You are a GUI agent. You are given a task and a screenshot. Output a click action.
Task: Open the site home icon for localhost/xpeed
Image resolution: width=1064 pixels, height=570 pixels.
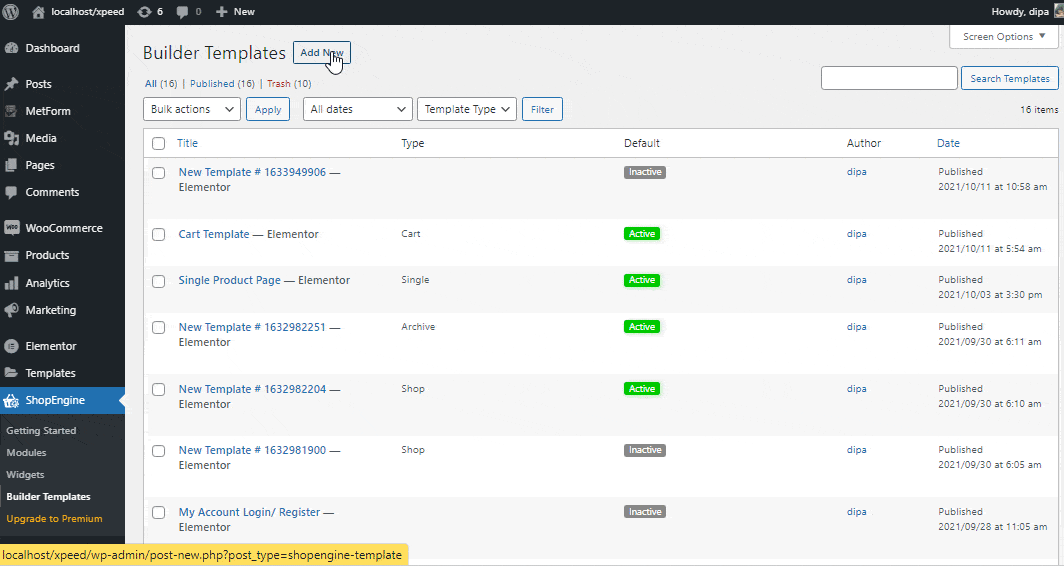coord(38,12)
